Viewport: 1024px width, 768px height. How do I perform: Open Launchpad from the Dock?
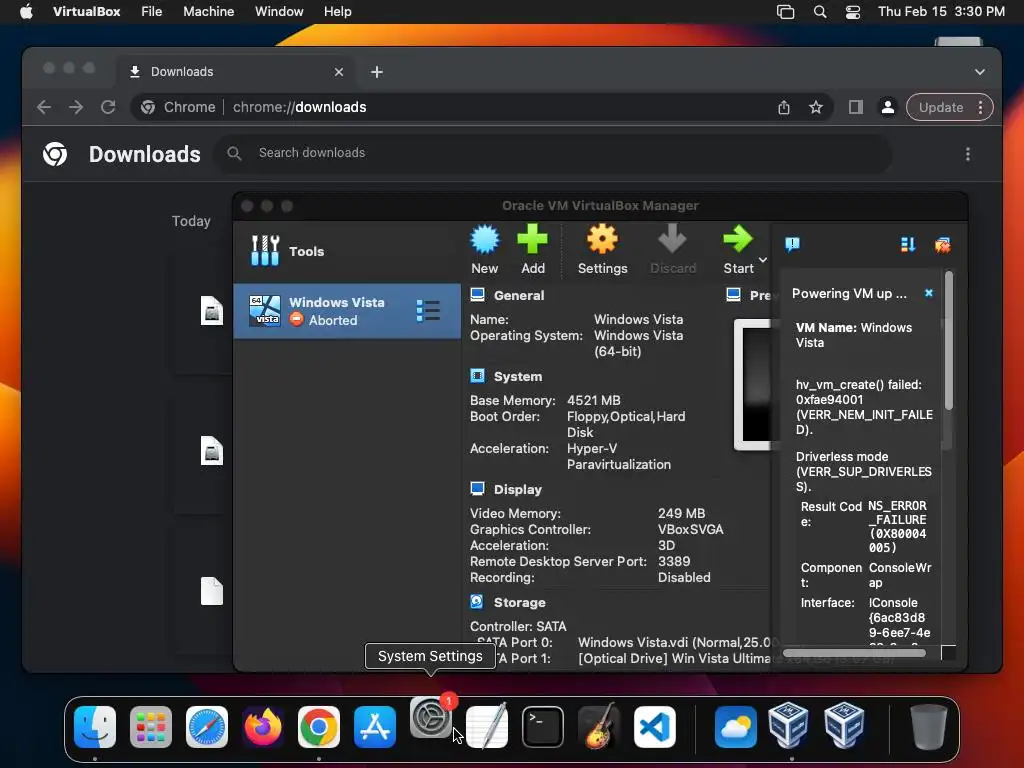click(151, 726)
